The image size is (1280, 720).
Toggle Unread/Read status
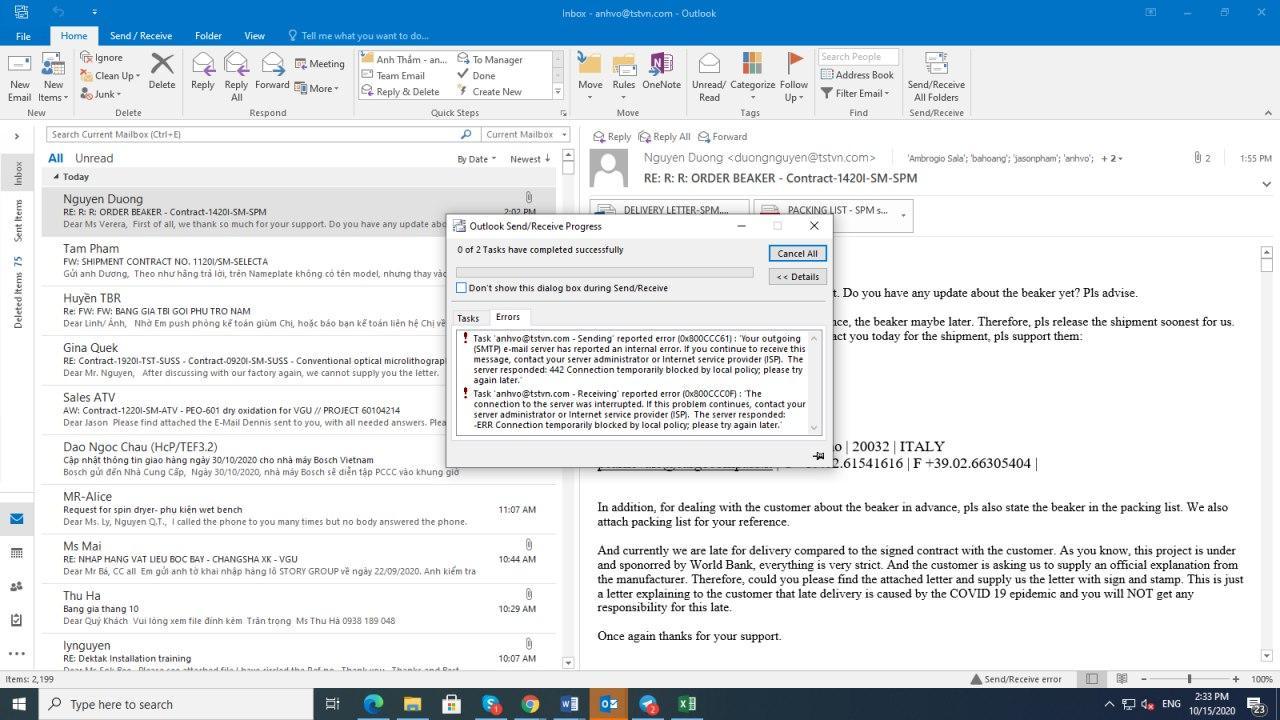tap(709, 76)
